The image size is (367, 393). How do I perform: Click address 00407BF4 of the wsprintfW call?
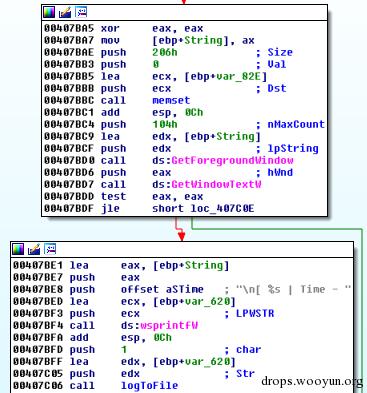tap(38, 325)
